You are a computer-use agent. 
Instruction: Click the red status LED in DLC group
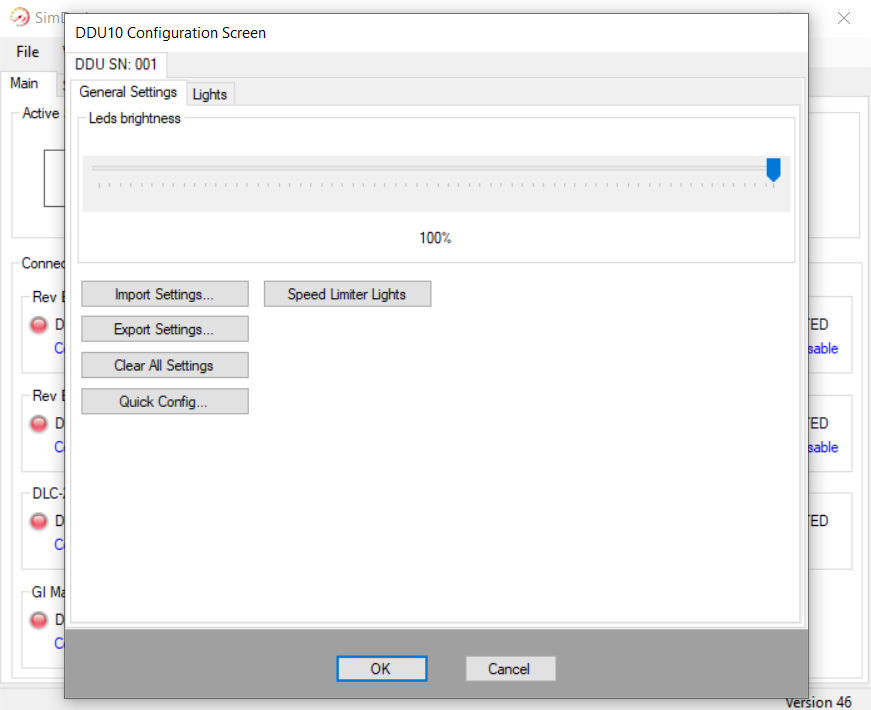(39, 521)
